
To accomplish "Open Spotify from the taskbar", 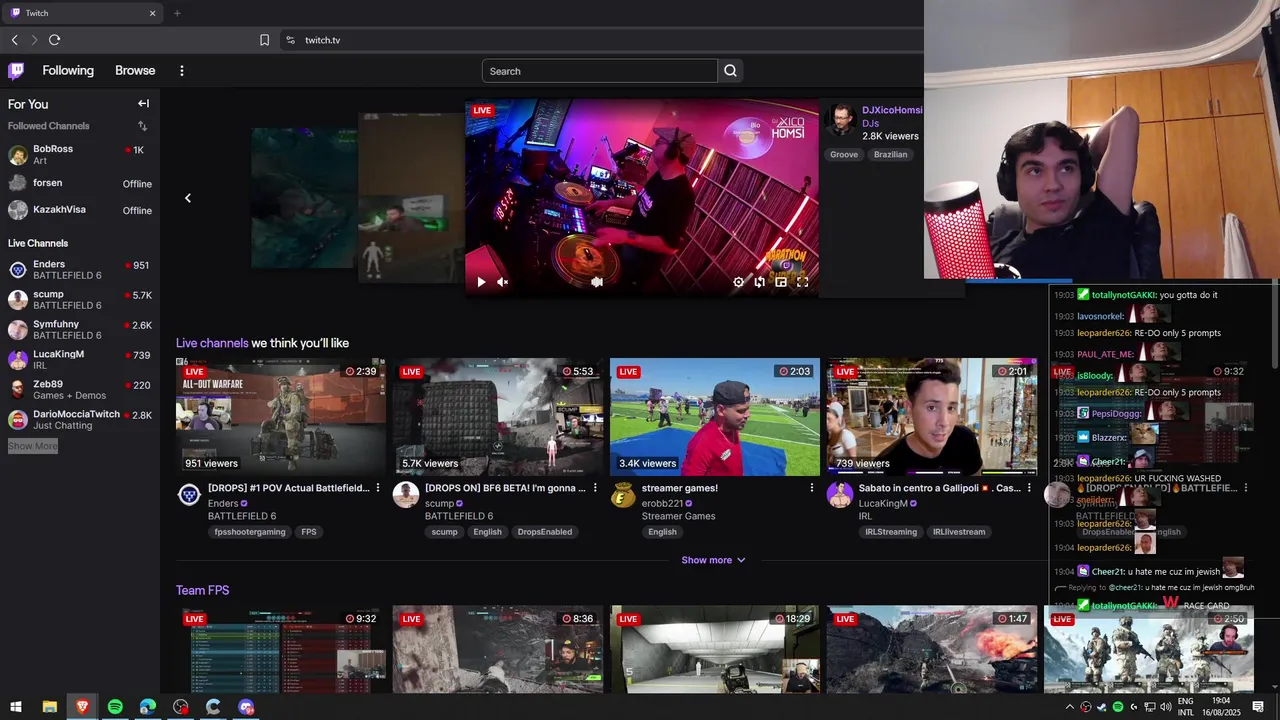I will pos(115,707).
